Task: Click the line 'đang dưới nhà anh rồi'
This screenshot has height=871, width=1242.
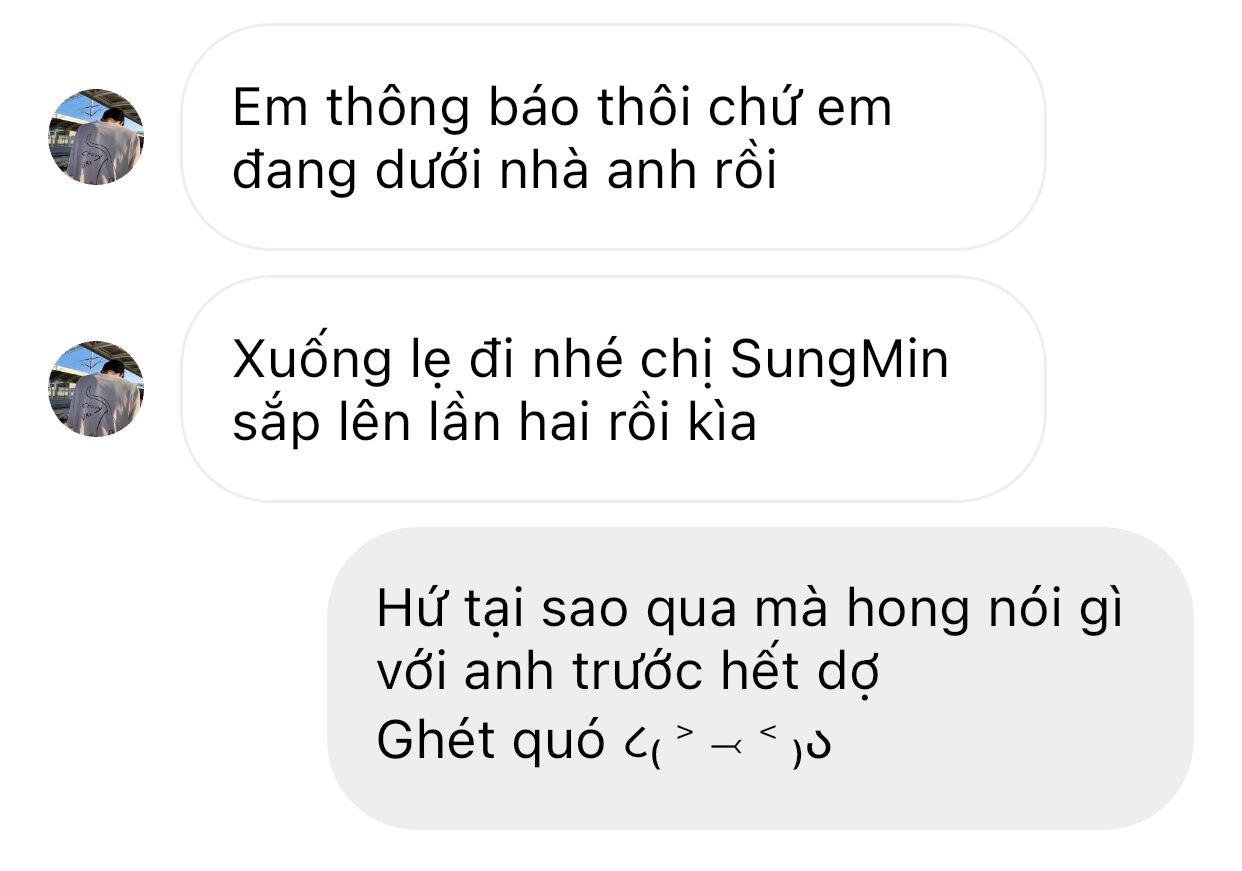Action: click(x=505, y=172)
